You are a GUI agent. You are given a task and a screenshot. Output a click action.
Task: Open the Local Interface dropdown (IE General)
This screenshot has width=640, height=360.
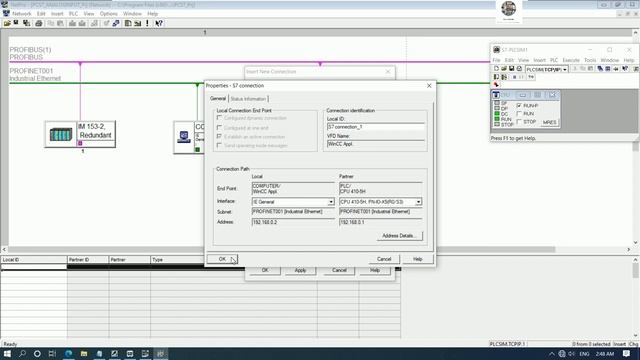point(331,202)
